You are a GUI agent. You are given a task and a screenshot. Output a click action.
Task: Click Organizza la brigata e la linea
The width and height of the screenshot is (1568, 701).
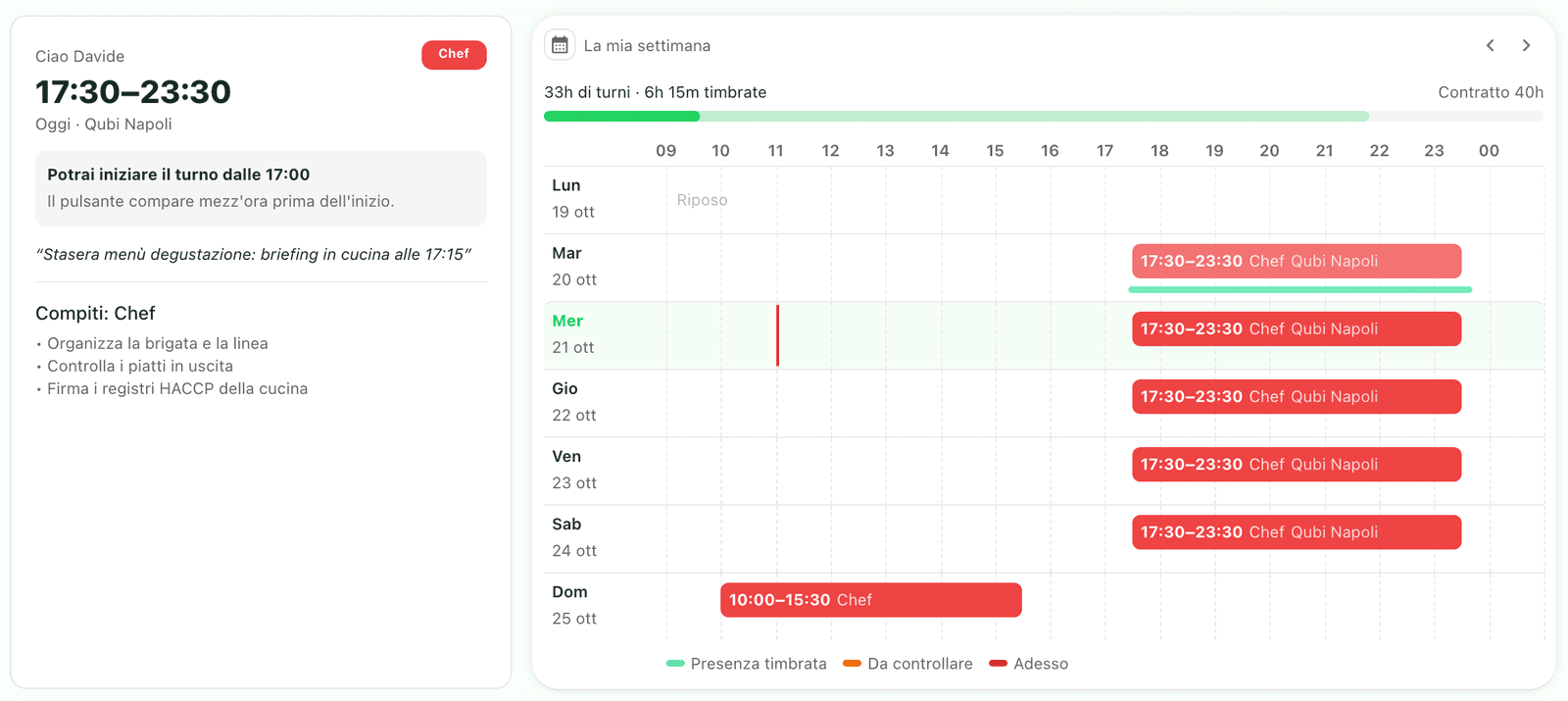(x=158, y=343)
